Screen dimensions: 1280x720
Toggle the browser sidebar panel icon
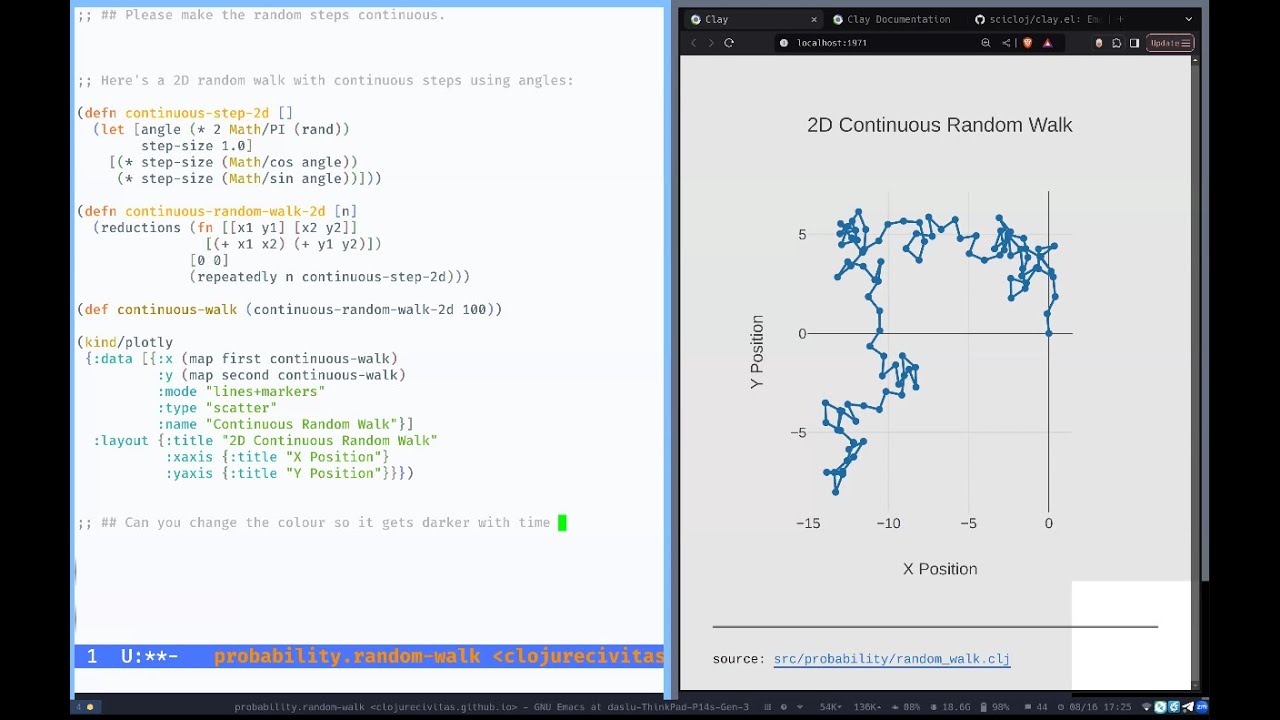coord(1134,43)
